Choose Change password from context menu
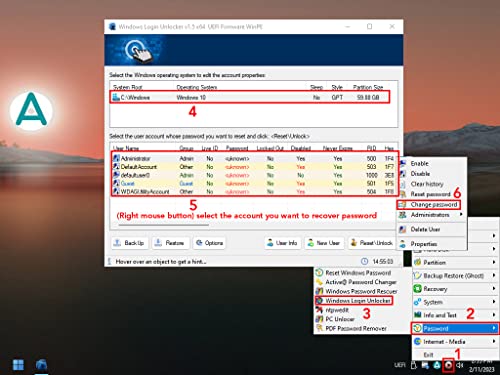Screen dimensions: 500x375 [x=429, y=204]
